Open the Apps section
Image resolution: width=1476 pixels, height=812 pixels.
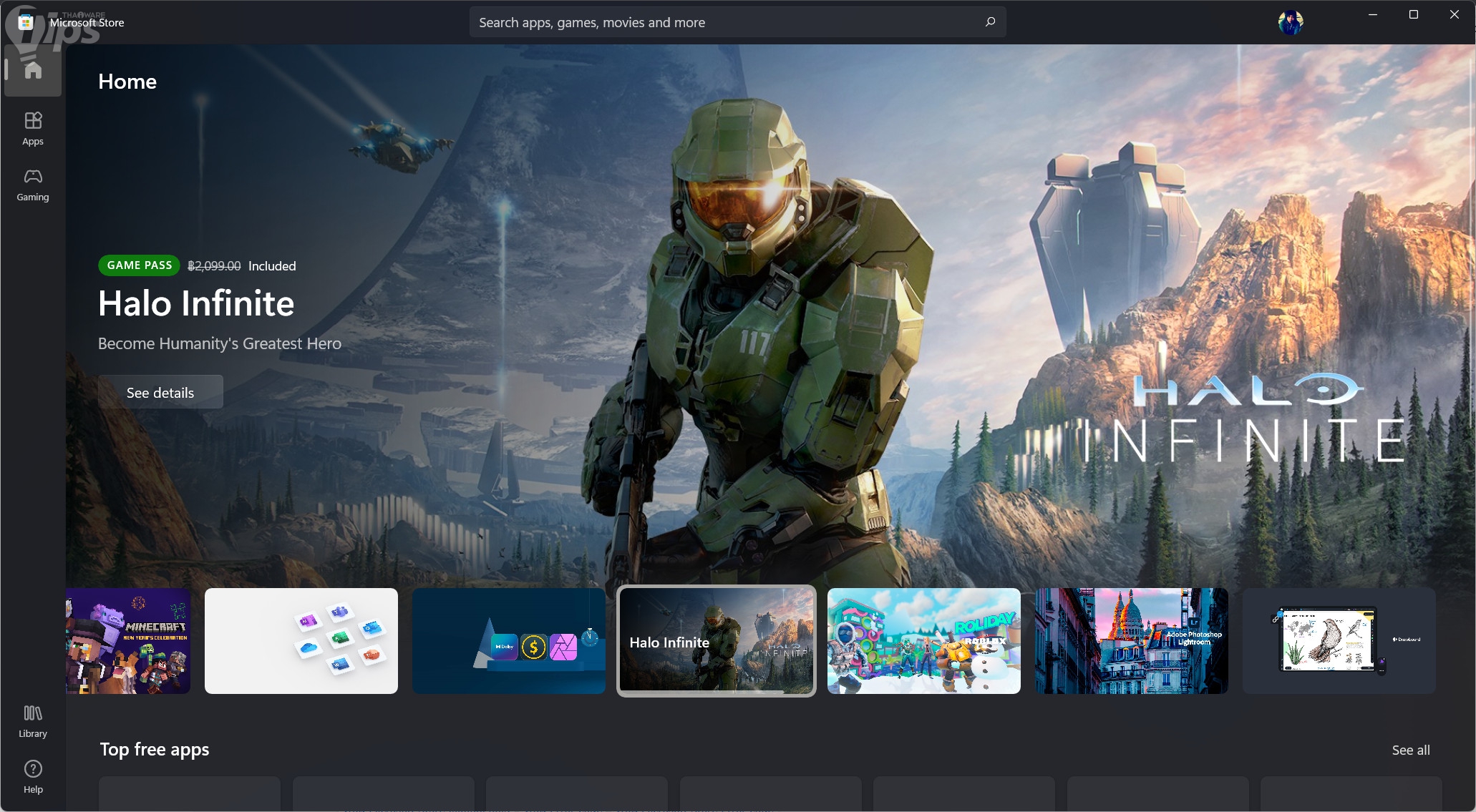click(x=33, y=128)
